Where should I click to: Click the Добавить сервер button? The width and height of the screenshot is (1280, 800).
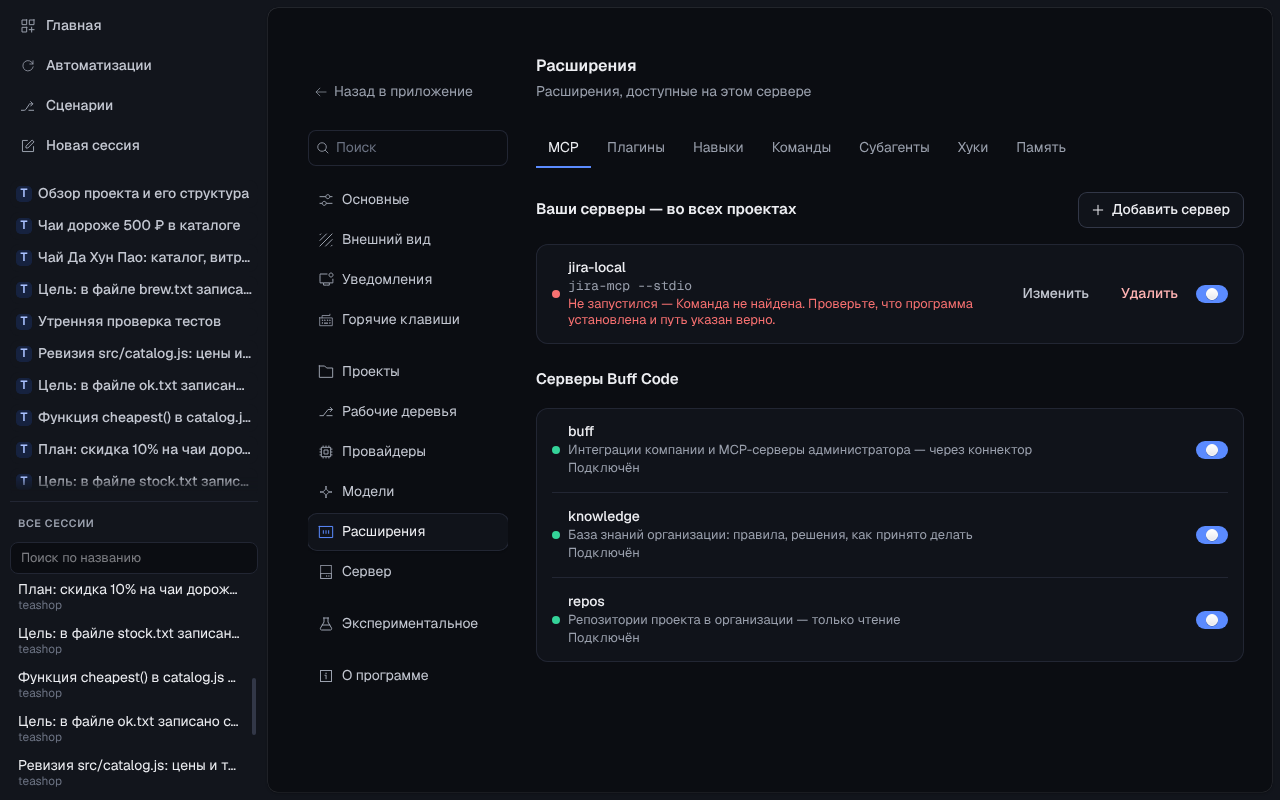pos(1161,210)
